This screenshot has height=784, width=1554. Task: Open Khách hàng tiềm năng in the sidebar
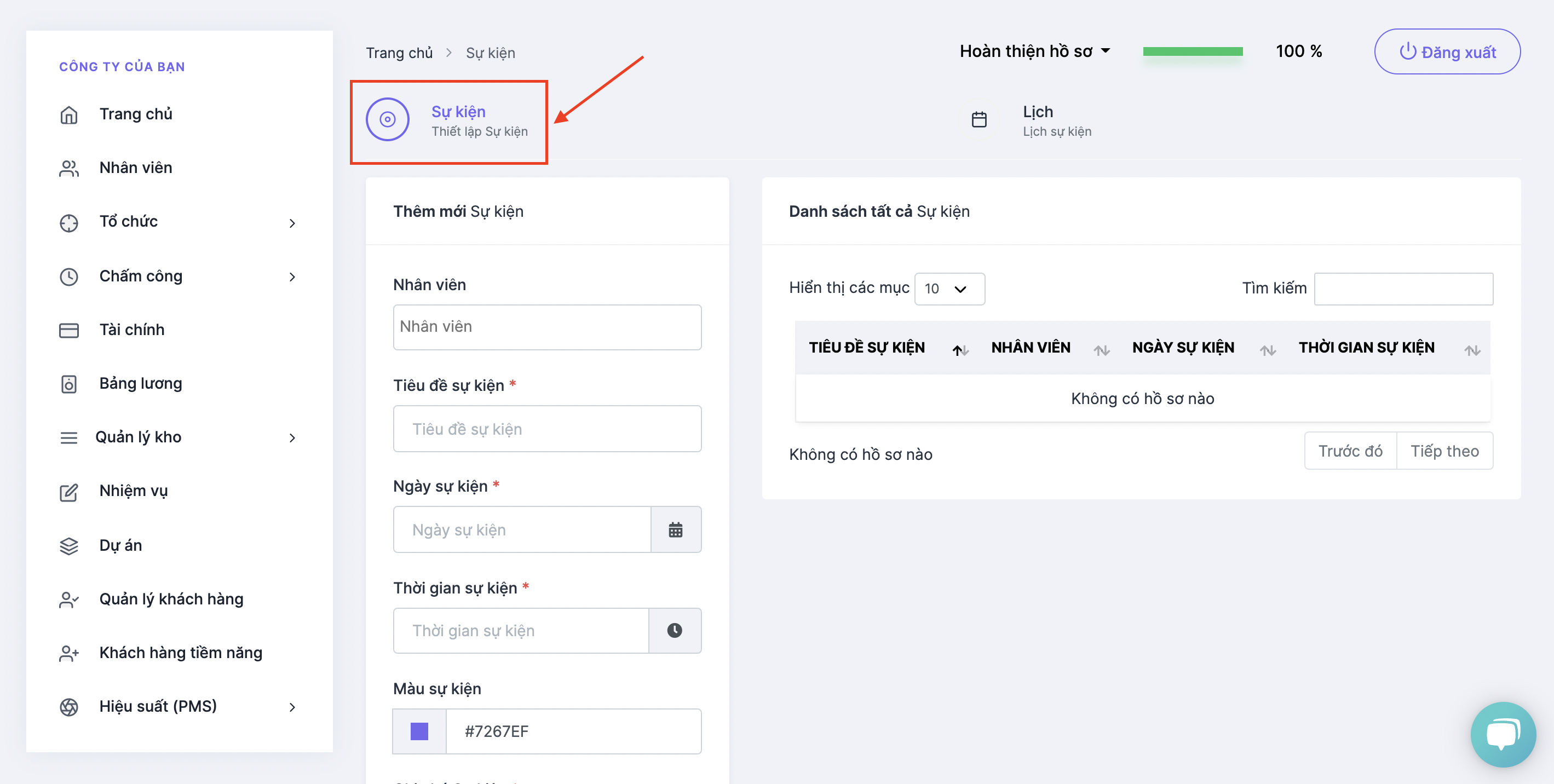click(x=181, y=653)
